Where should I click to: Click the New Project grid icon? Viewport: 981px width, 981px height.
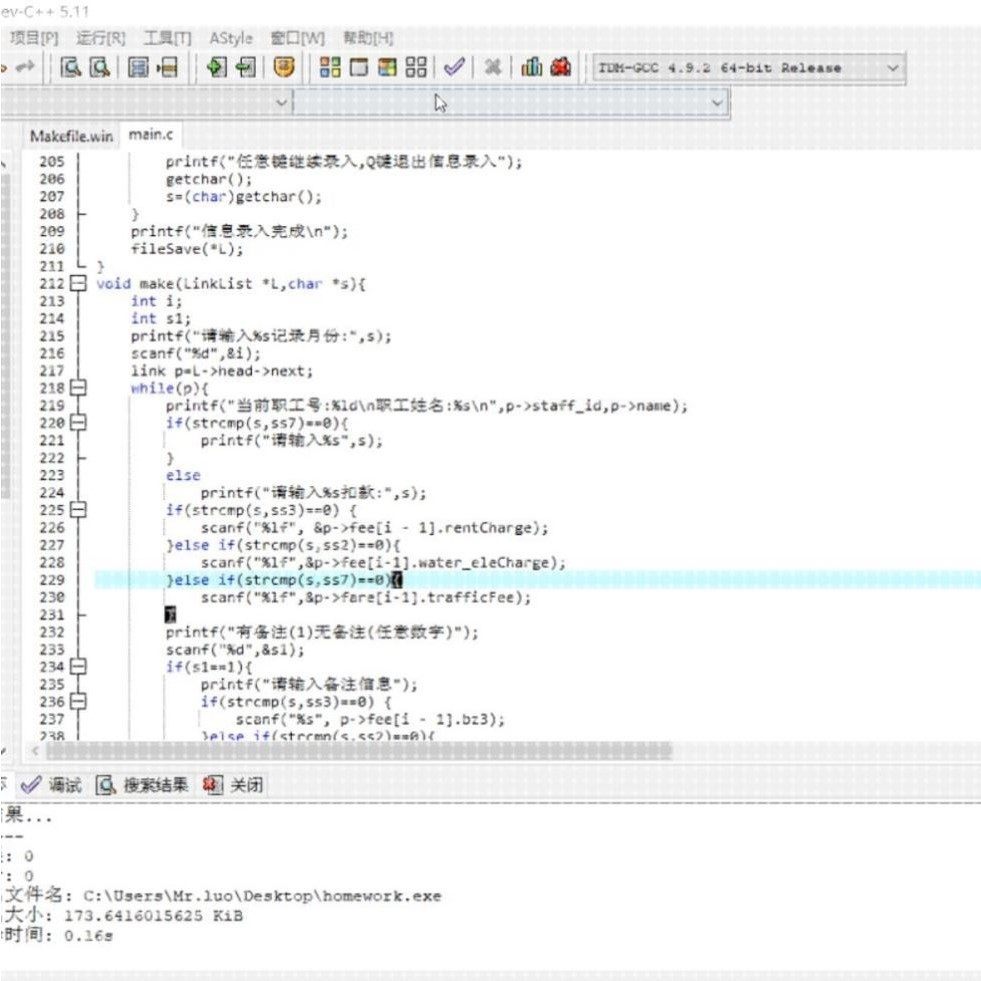point(330,67)
